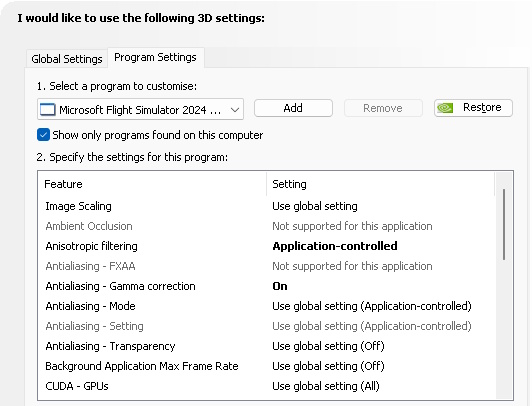Switch to the Global Settings tab
532x406 pixels.
(x=67, y=59)
